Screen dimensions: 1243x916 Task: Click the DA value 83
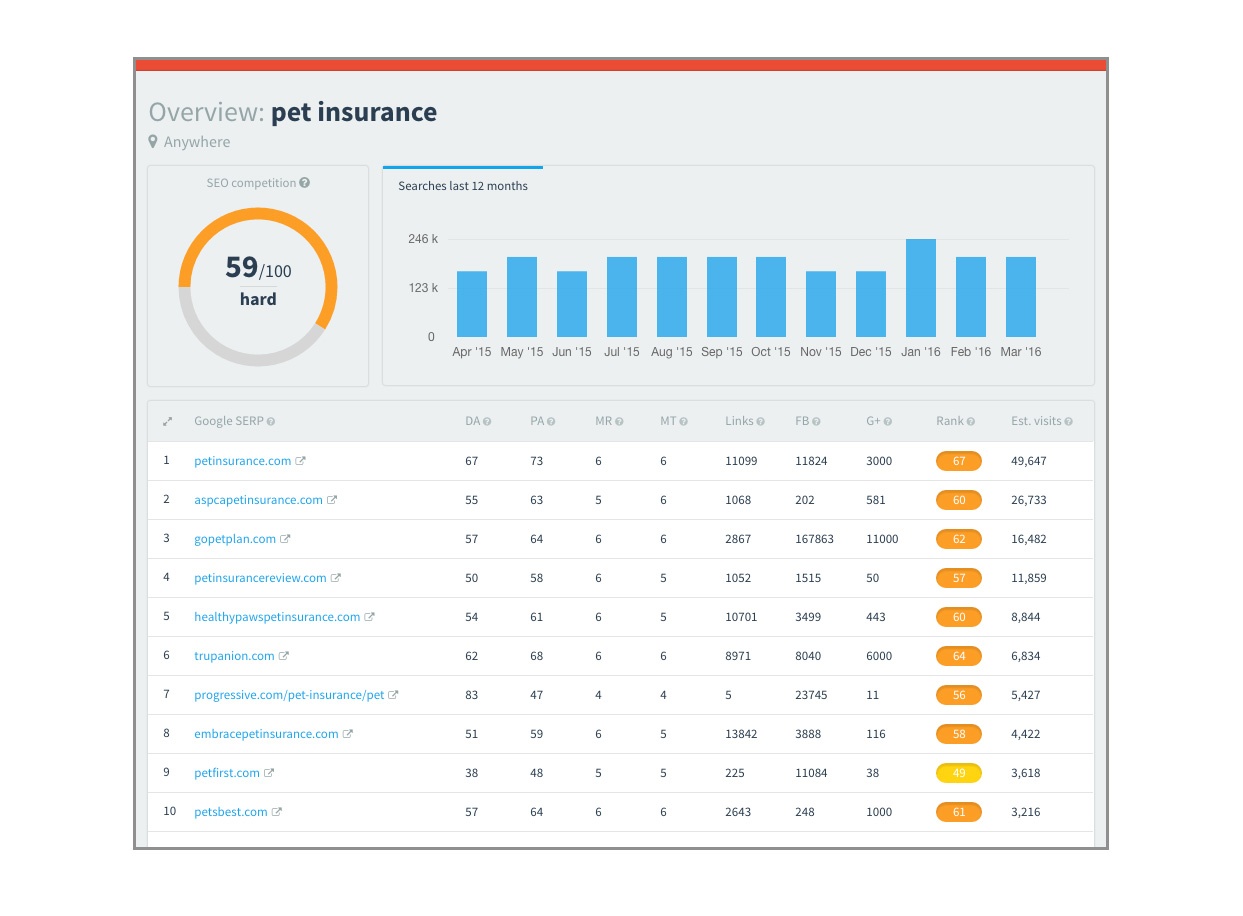[x=472, y=695]
